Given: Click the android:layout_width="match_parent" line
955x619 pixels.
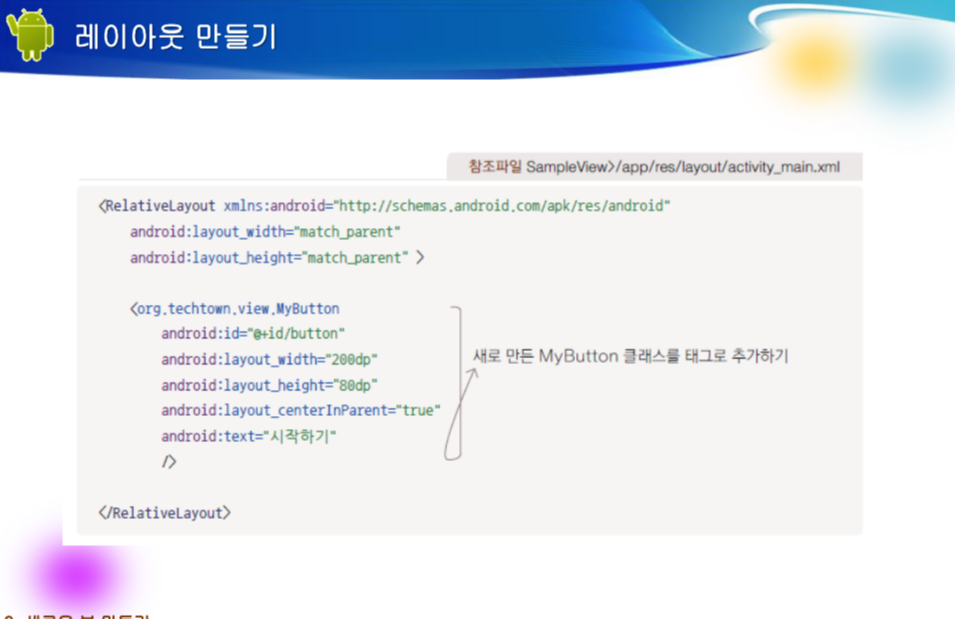Looking at the screenshot, I should [x=265, y=232].
